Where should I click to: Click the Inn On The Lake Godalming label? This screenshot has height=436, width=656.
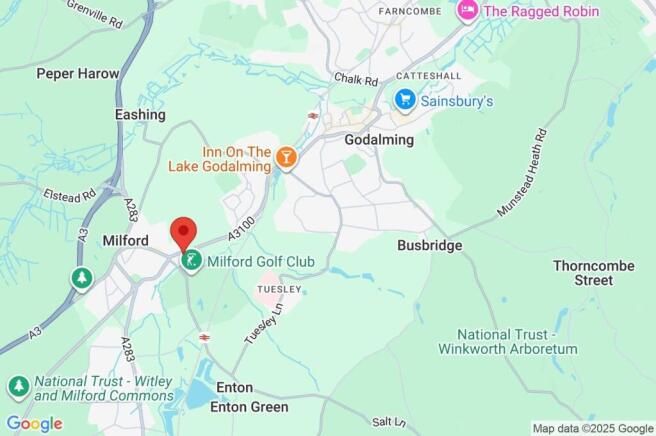pyautogui.click(x=220, y=159)
